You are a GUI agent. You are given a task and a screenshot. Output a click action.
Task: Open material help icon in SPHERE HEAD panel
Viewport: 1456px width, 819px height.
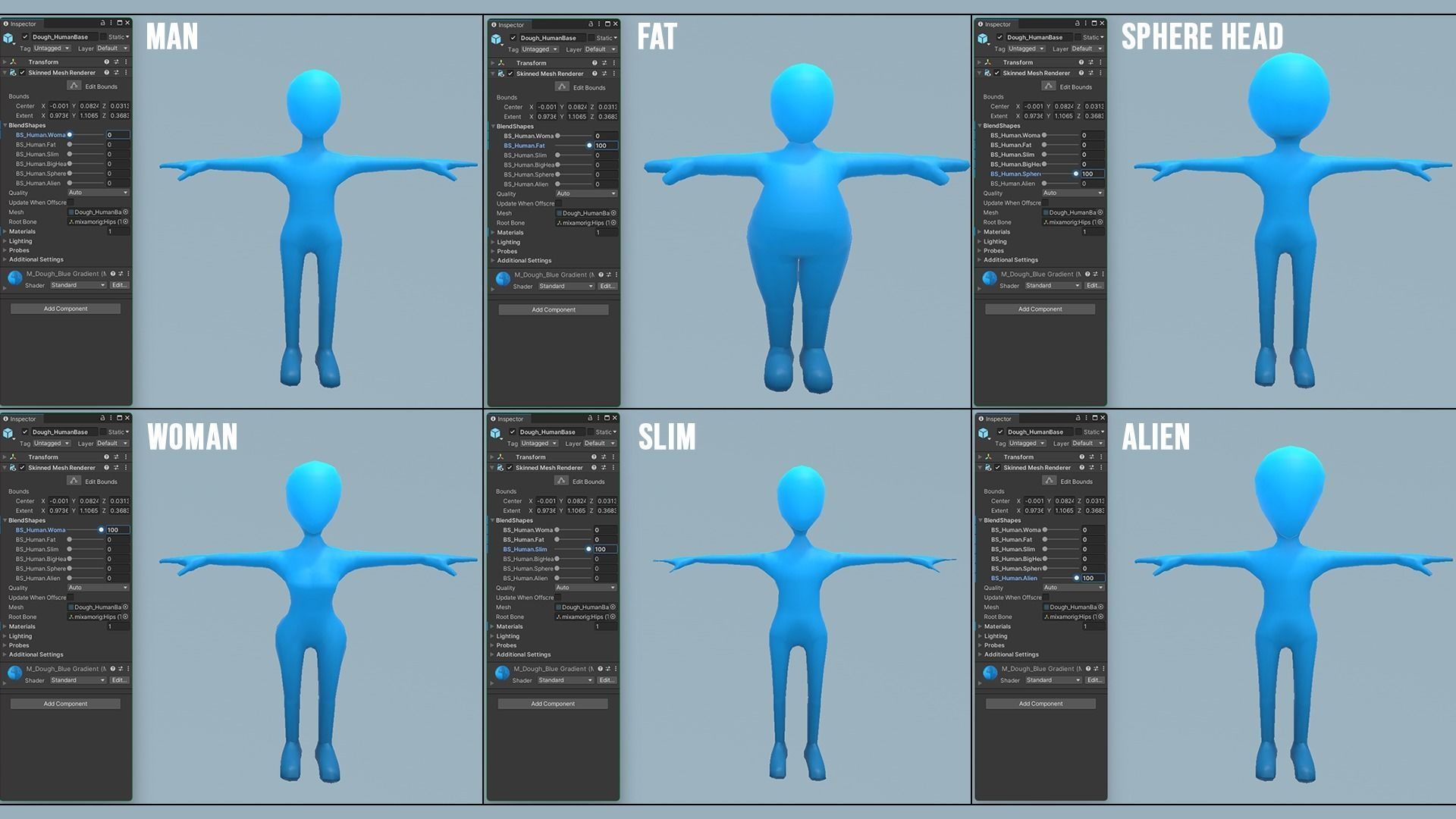pyautogui.click(x=1087, y=274)
